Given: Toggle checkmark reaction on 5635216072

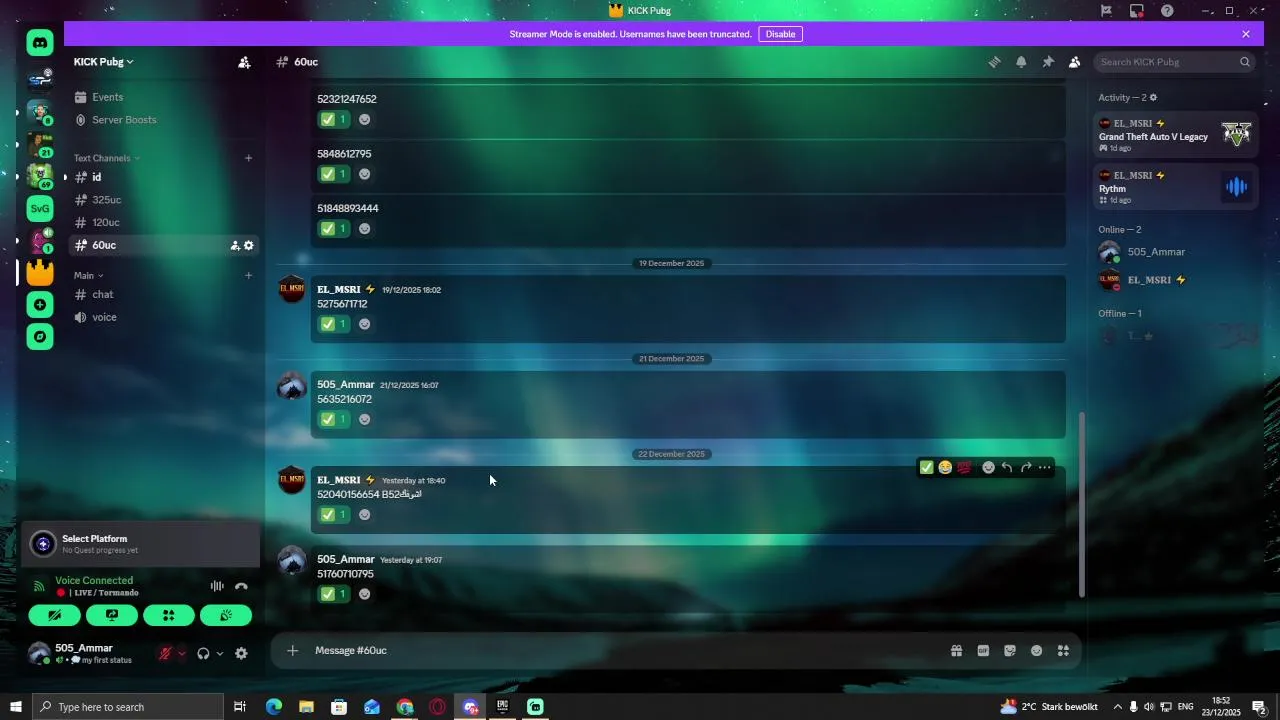Looking at the screenshot, I should [x=334, y=419].
